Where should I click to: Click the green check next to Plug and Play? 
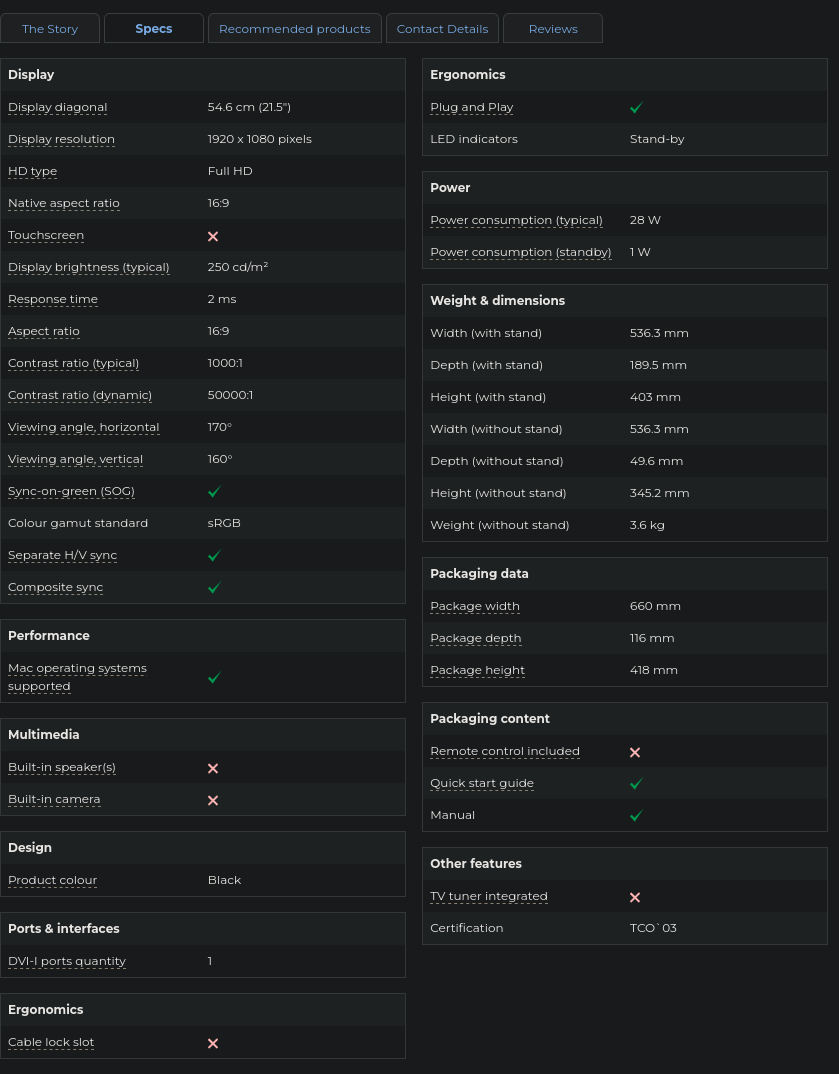tap(636, 108)
